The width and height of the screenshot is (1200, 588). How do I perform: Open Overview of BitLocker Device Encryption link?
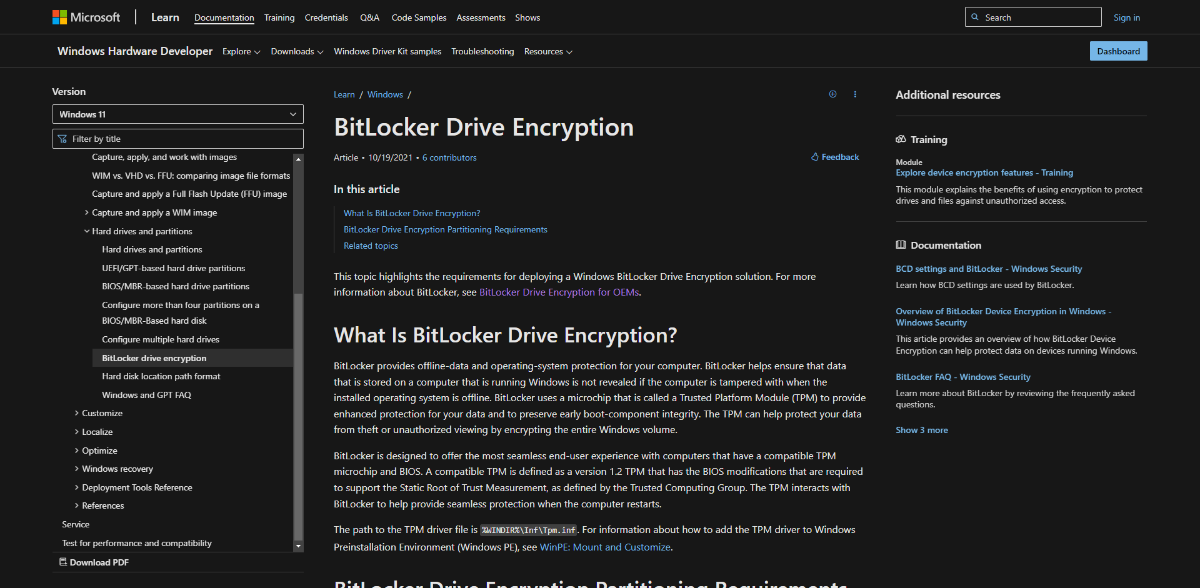coord(1001,317)
